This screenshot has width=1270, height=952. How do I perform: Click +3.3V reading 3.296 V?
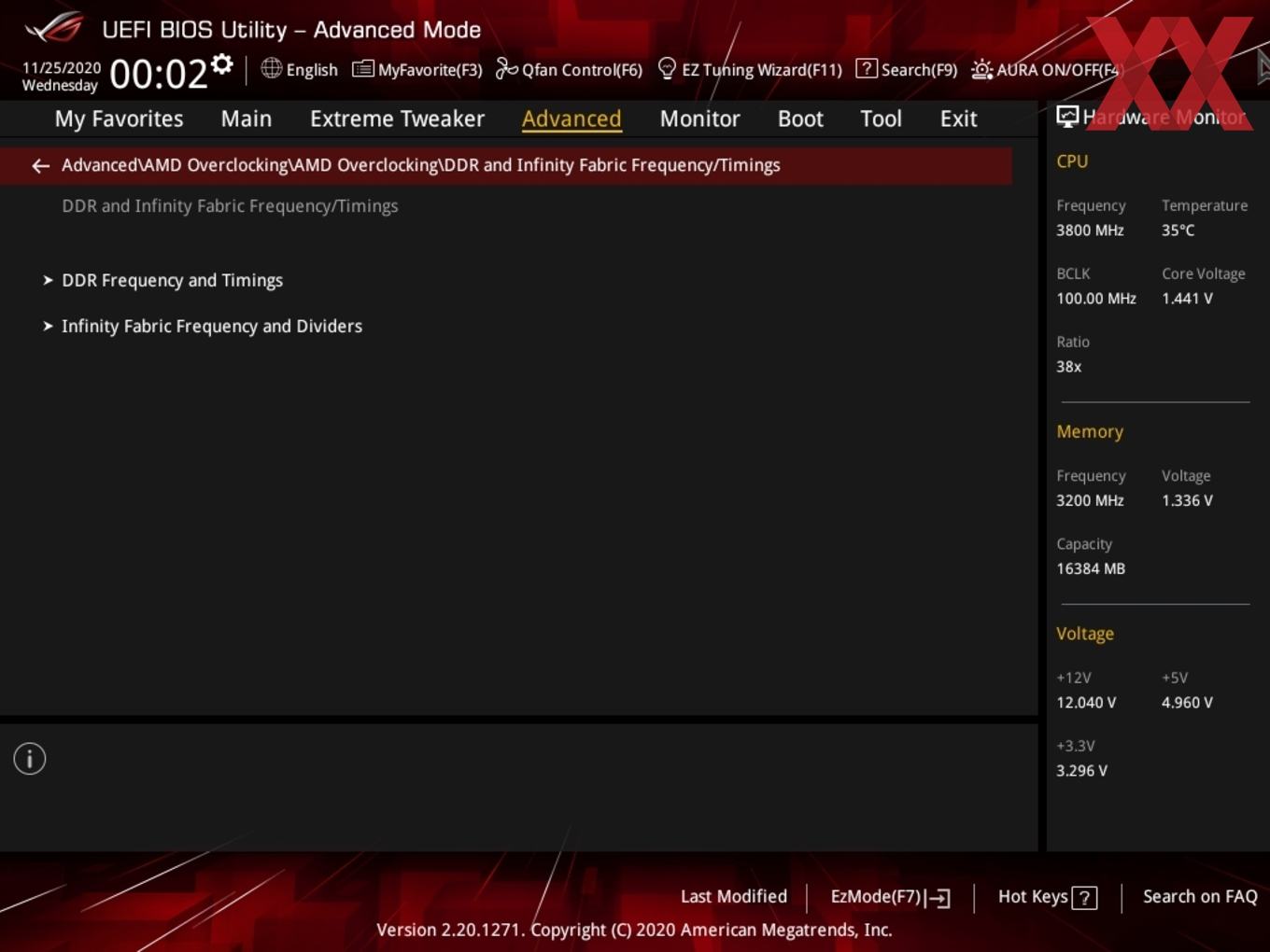coord(1081,771)
